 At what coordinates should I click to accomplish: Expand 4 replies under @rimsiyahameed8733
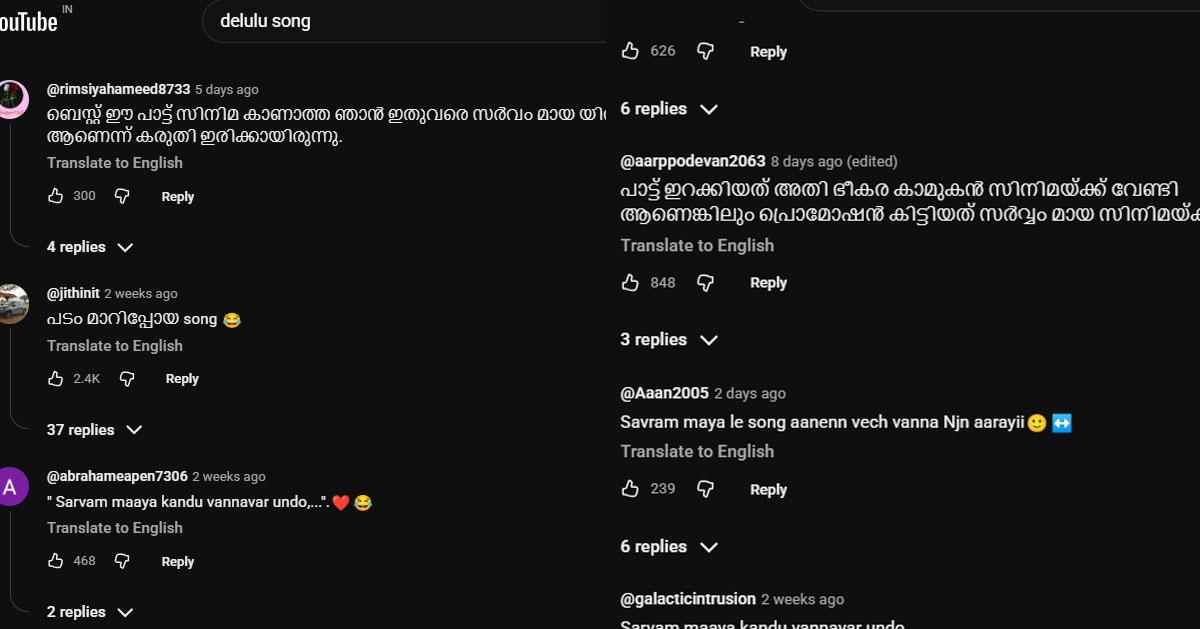[x=90, y=247]
